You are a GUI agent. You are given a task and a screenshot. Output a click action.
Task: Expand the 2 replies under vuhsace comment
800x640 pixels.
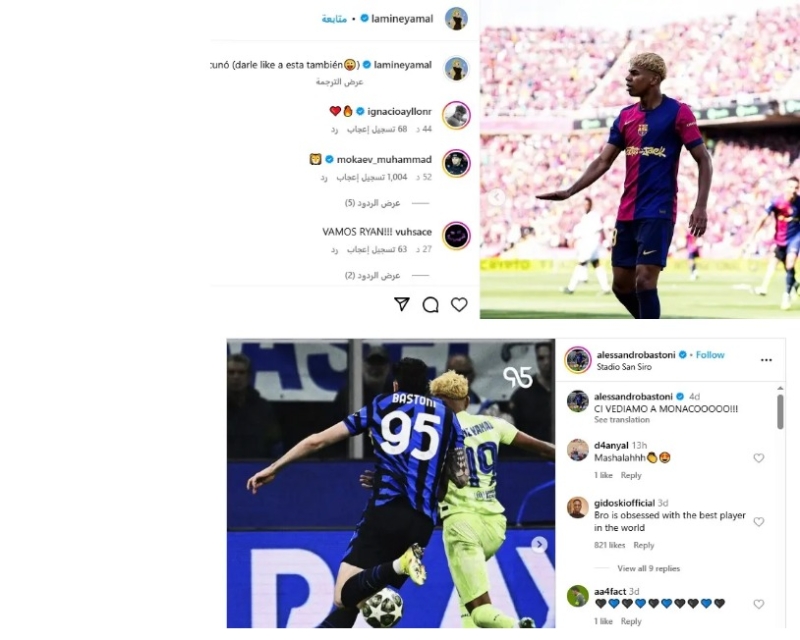coord(372,275)
